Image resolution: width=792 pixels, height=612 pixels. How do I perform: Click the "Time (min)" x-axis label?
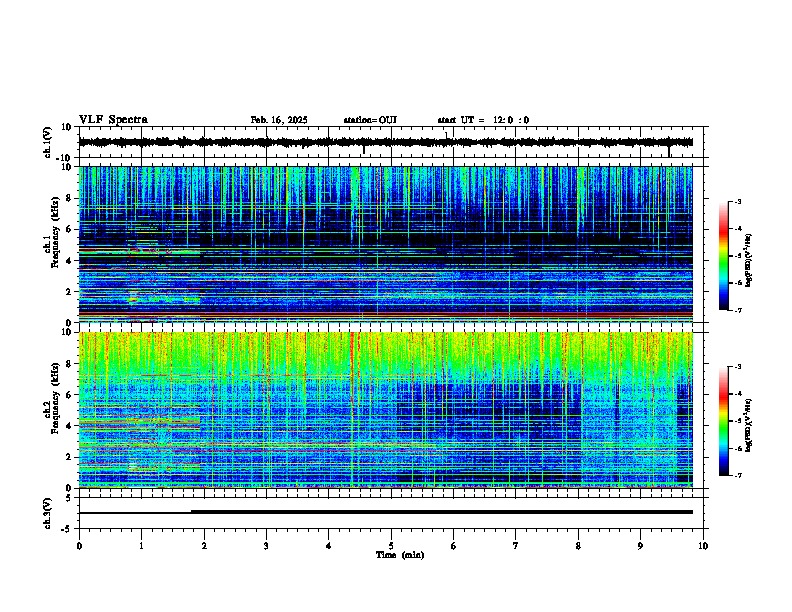[400, 555]
